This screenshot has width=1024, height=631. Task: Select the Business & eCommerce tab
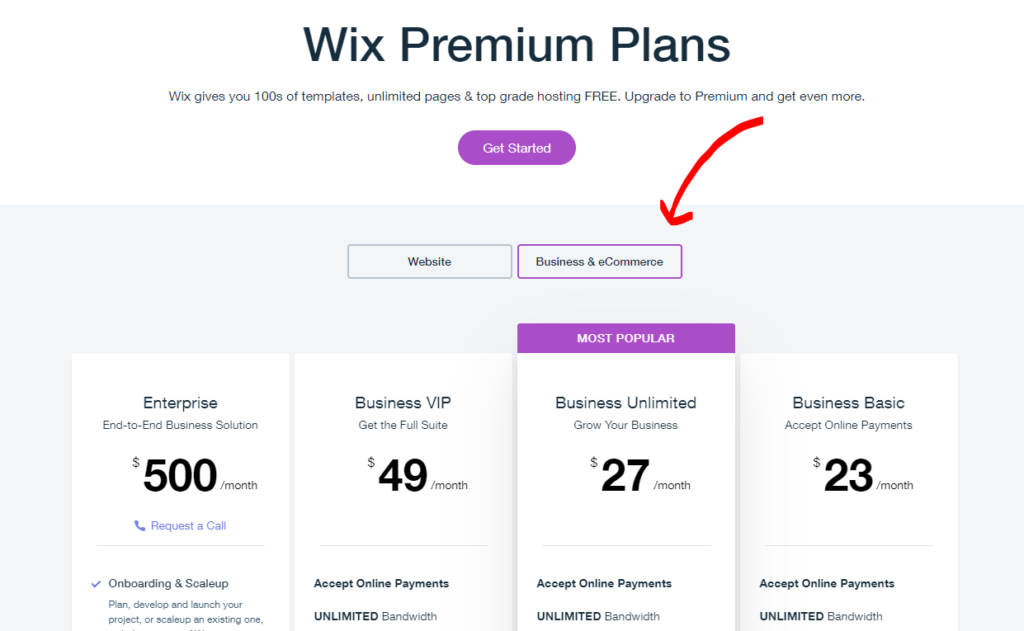point(600,261)
